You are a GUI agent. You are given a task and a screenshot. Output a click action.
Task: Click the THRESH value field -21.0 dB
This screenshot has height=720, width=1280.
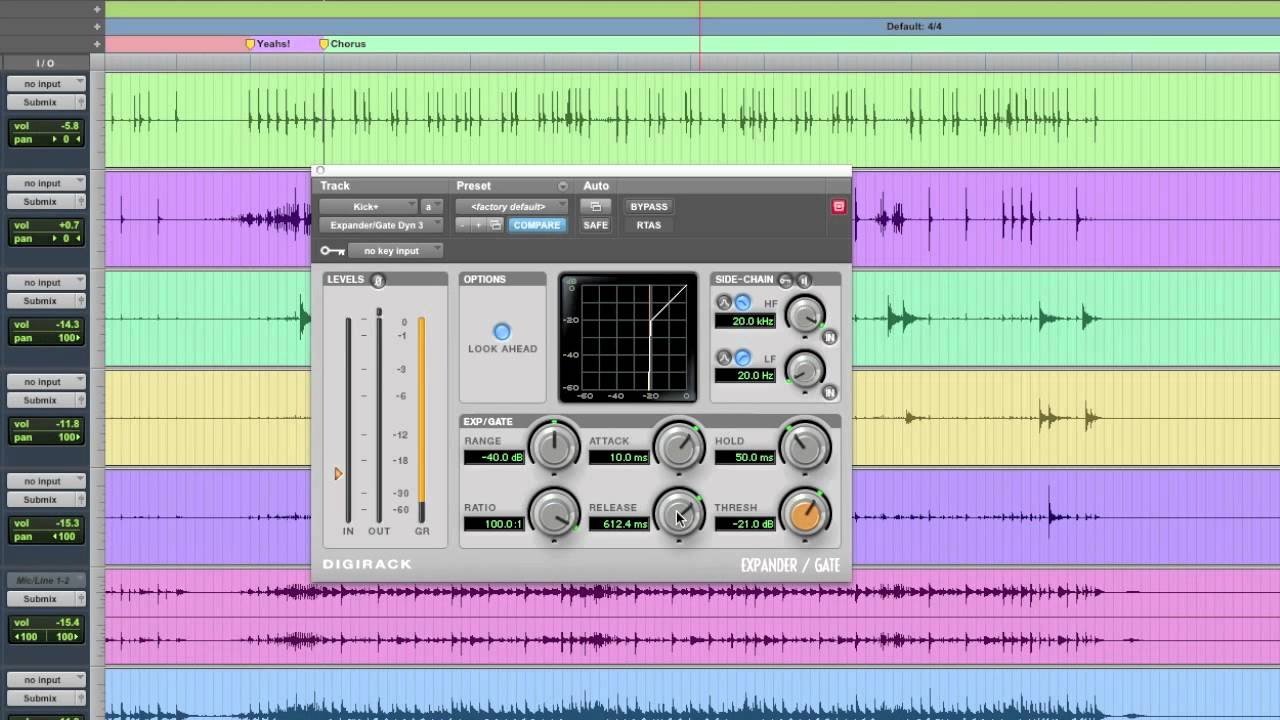coord(745,524)
